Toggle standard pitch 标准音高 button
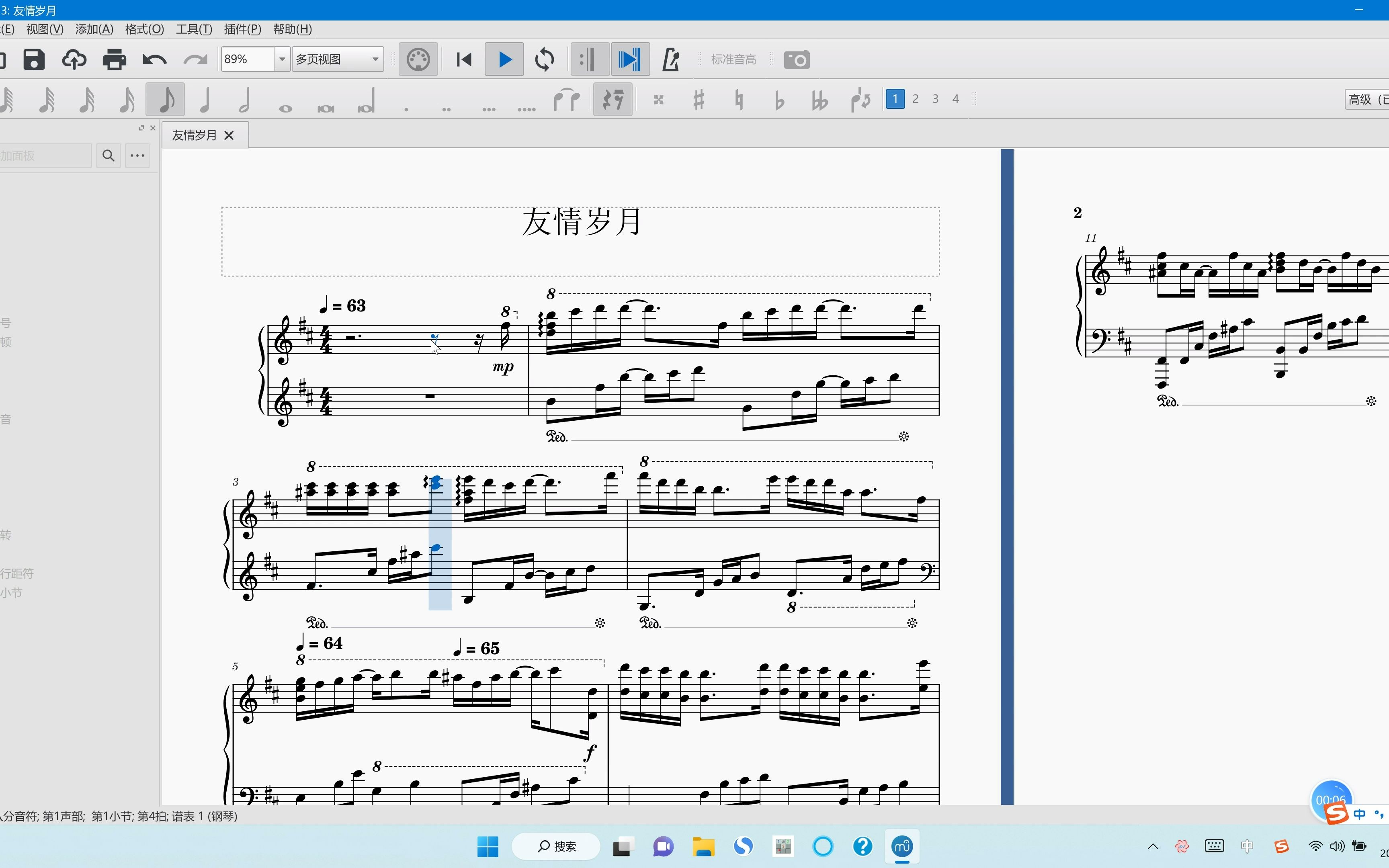This screenshot has width=1389, height=868. pos(734,60)
